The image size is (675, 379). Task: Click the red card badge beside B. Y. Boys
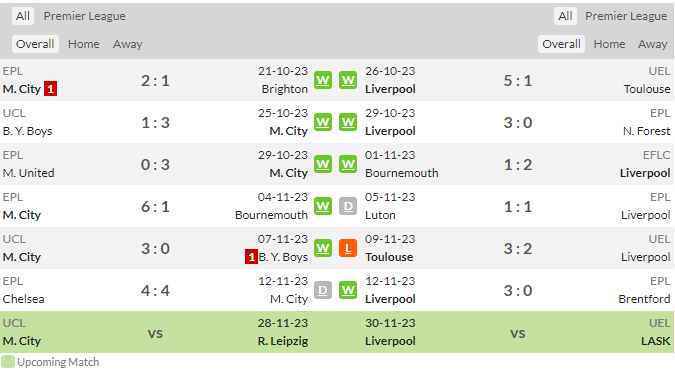(x=251, y=257)
